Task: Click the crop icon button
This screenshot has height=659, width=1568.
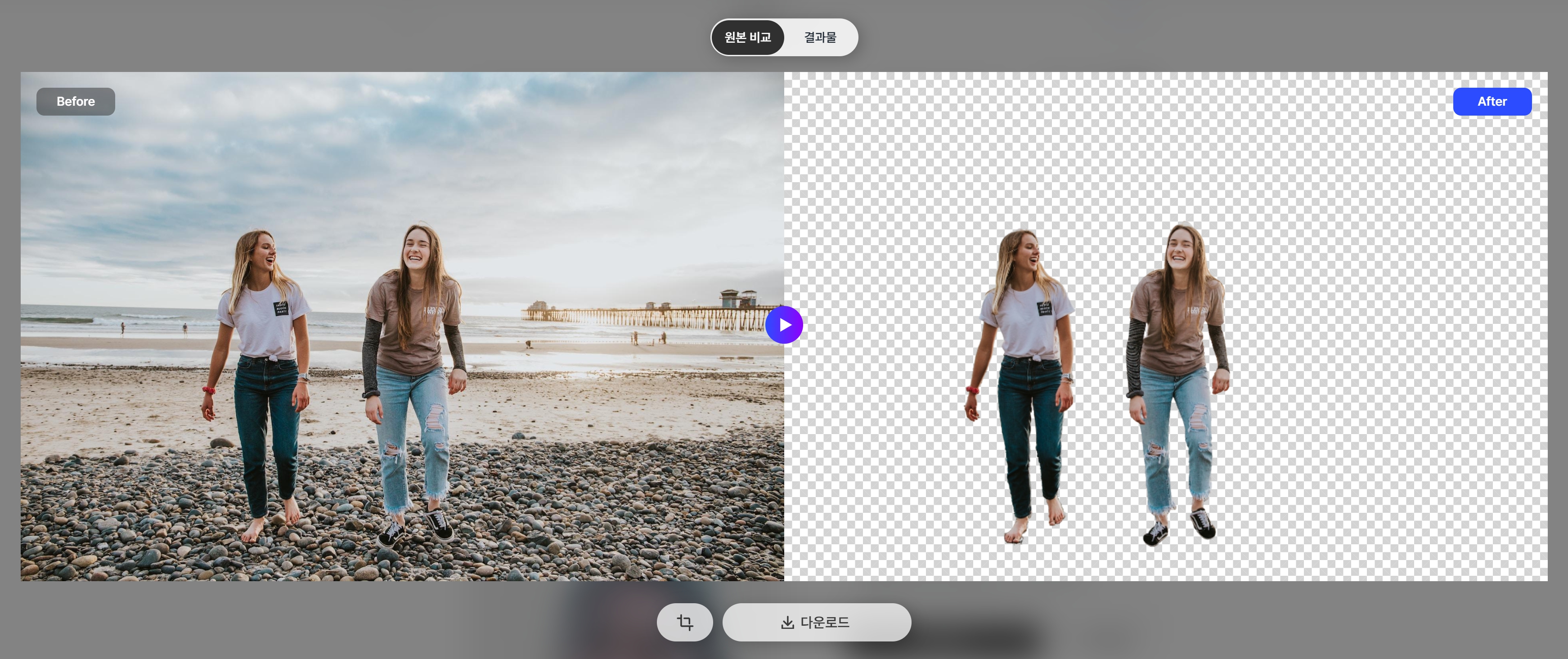Action: click(x=684, y=622)
